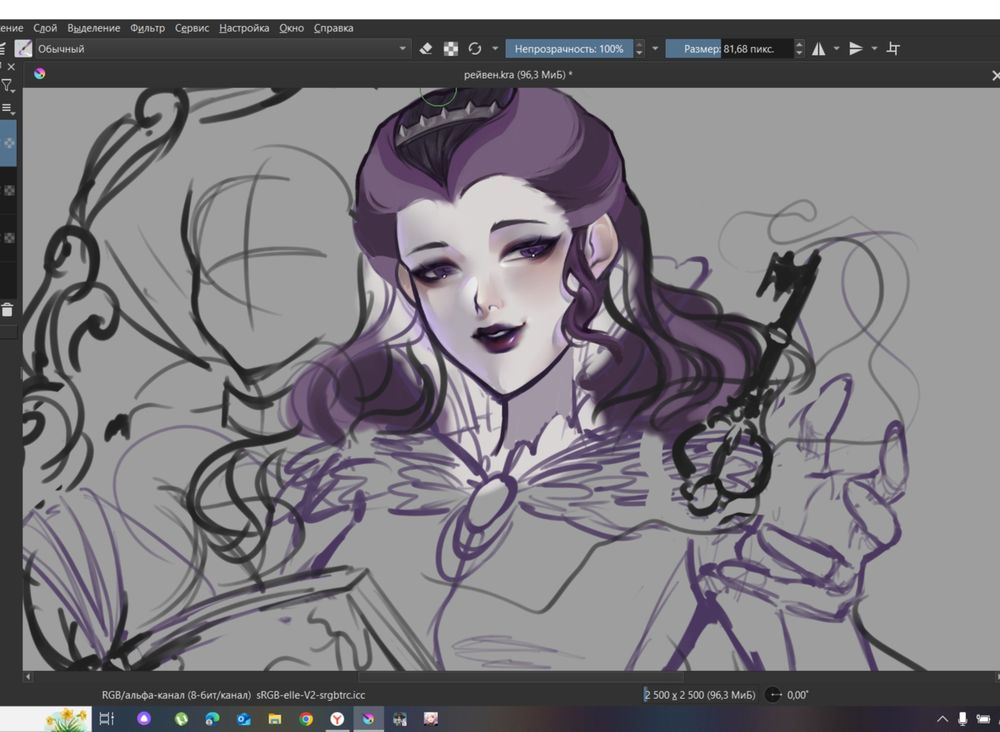Image resolution: width=1000 pixels, height=732 pixels.
Task: Open the Окно menu
Action: (291, 28)
